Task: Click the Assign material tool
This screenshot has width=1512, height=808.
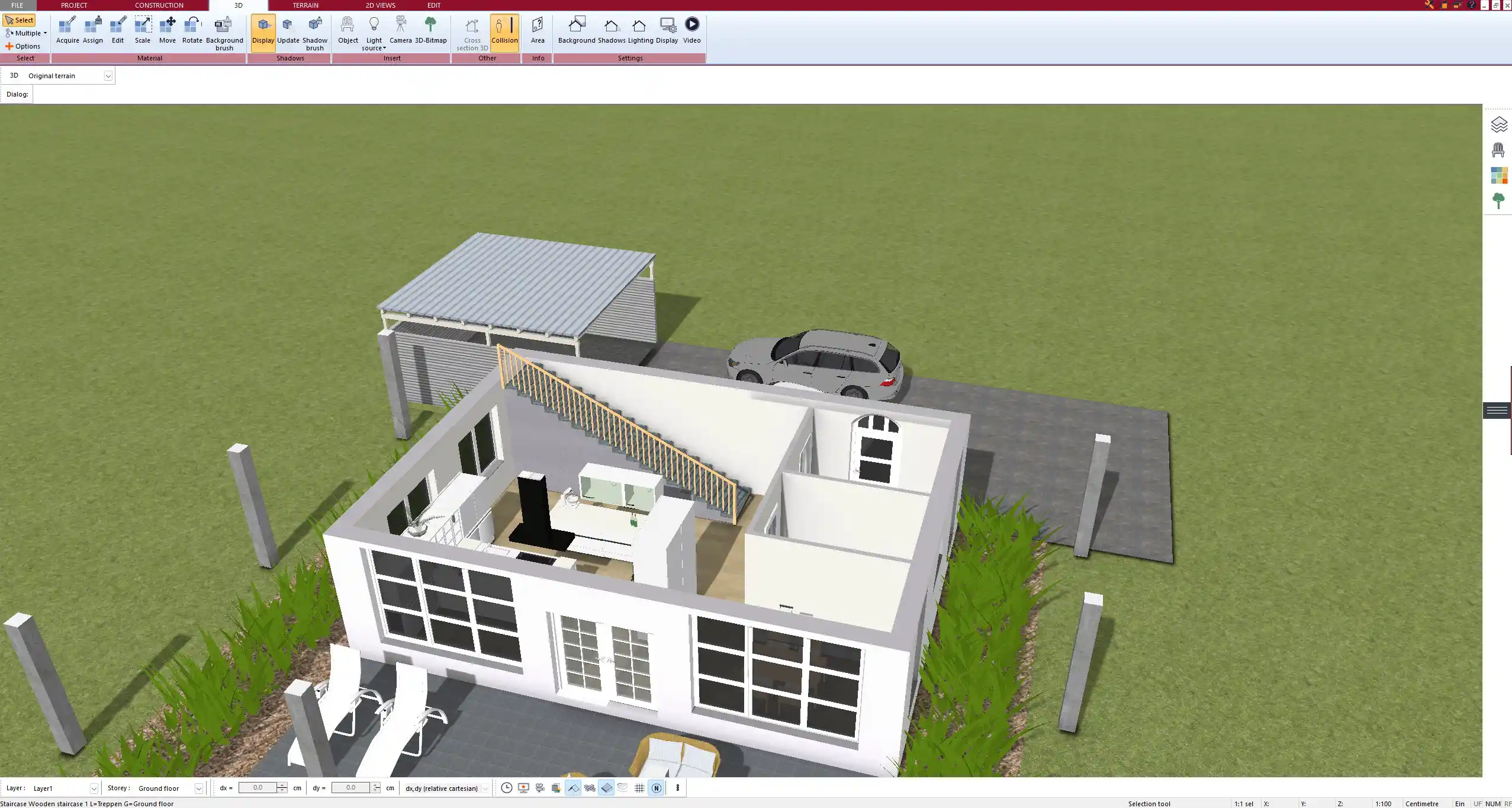Action: 93,30
